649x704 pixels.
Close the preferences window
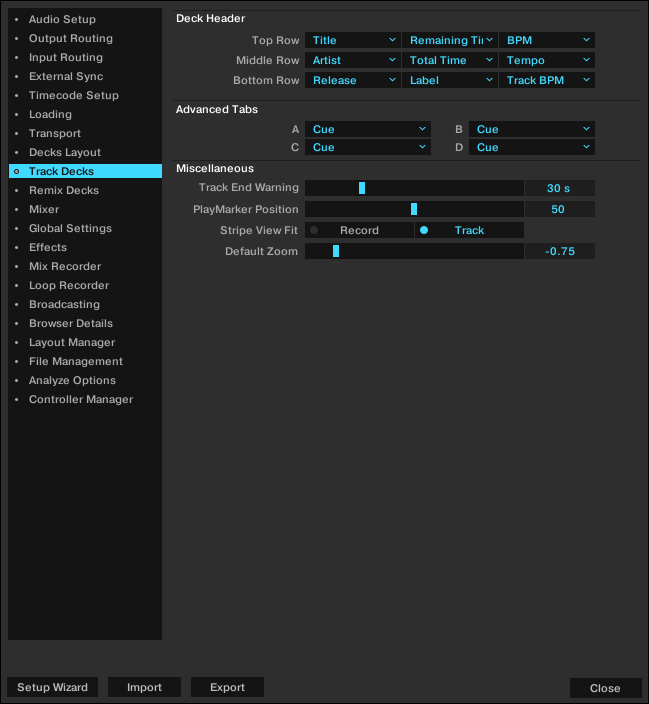pos(605,688)
